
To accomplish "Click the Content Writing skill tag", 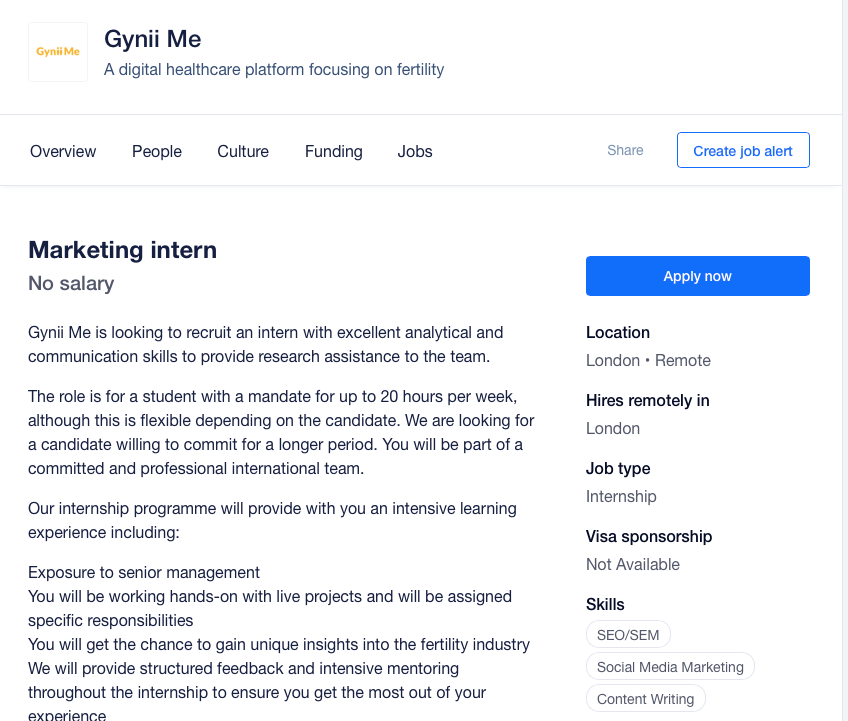I will (645, 698).
